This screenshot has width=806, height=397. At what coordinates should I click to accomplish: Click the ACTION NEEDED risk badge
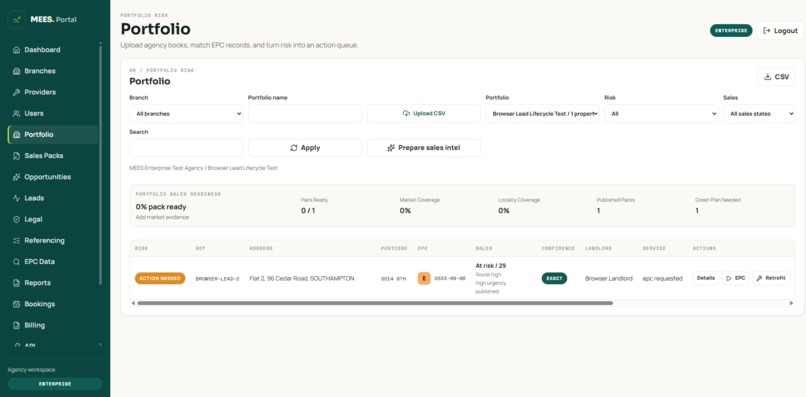(x=160, y=278)
